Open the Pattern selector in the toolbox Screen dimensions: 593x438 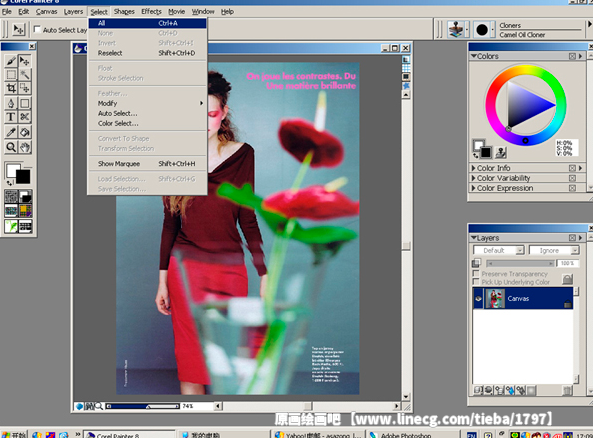pyautogui.click(x=11, y=210)
